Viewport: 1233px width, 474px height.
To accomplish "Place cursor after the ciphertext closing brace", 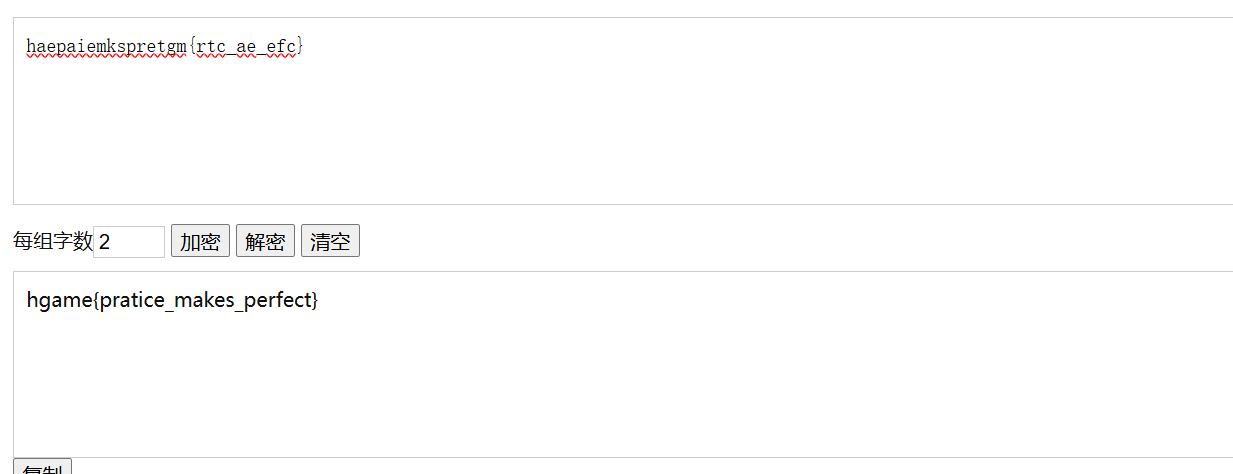I will tap(304, 46).
